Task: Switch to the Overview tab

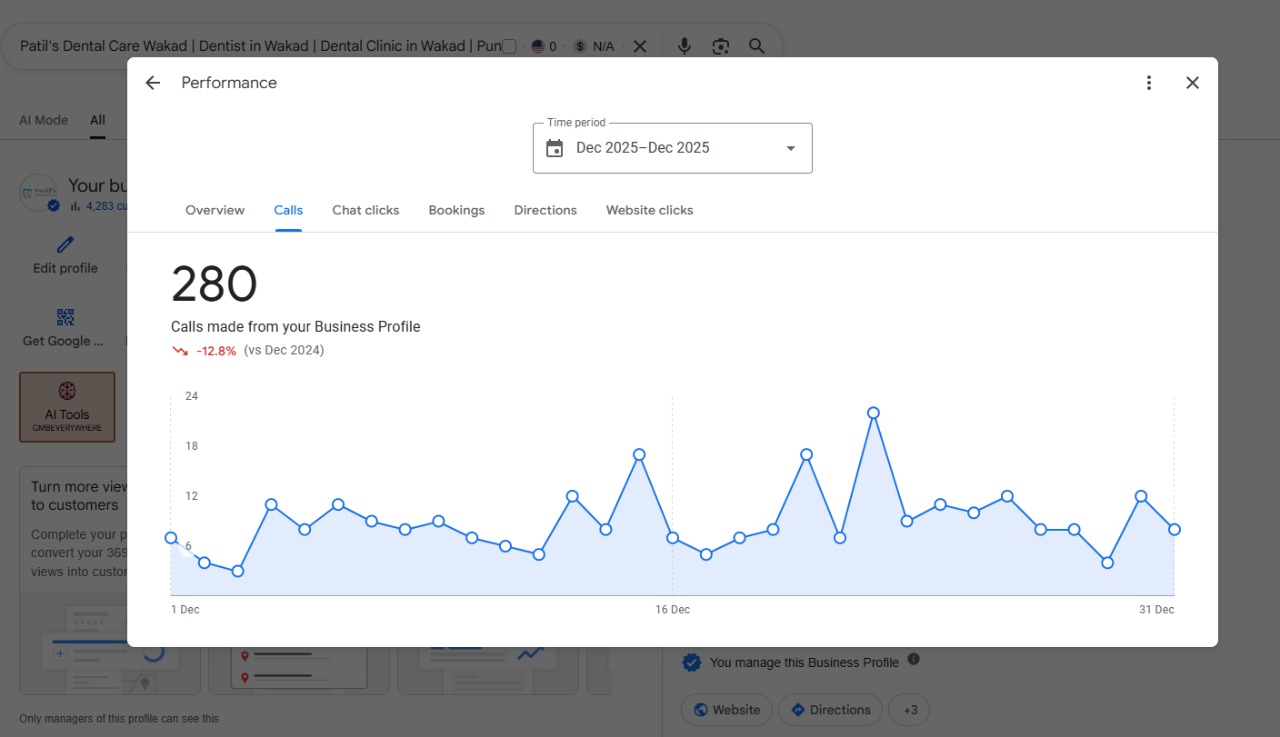Action: click(x=215, y=210)
